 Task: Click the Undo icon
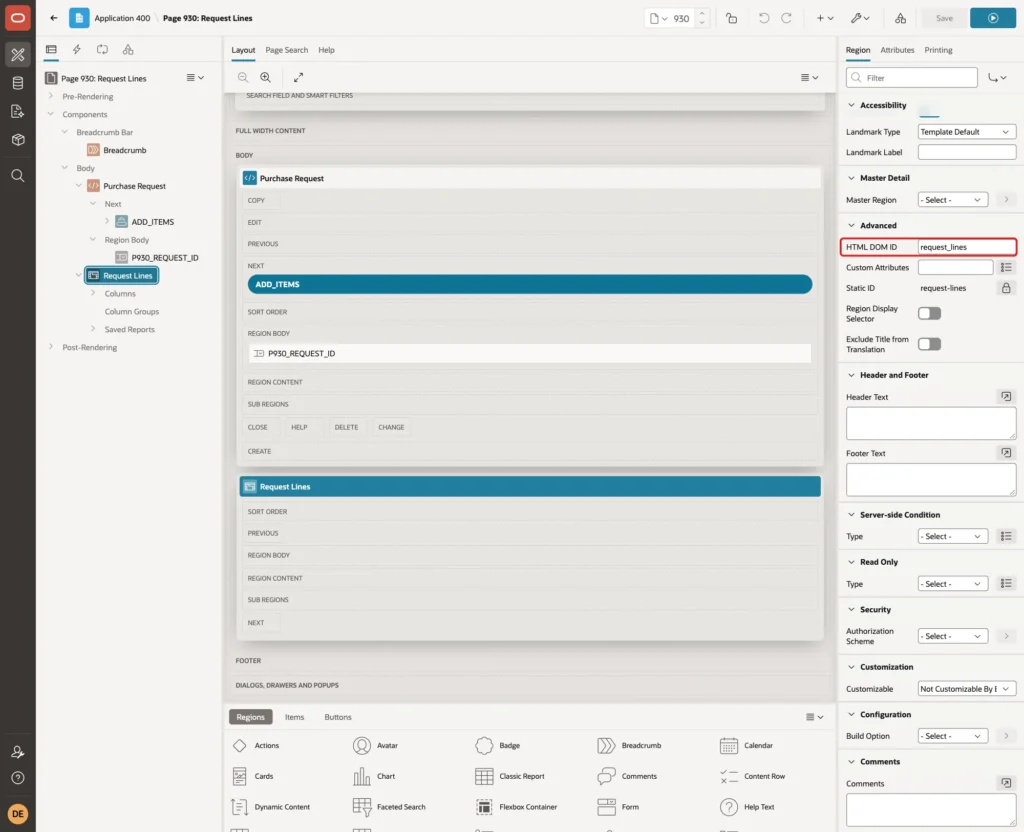tap(763, 18)
